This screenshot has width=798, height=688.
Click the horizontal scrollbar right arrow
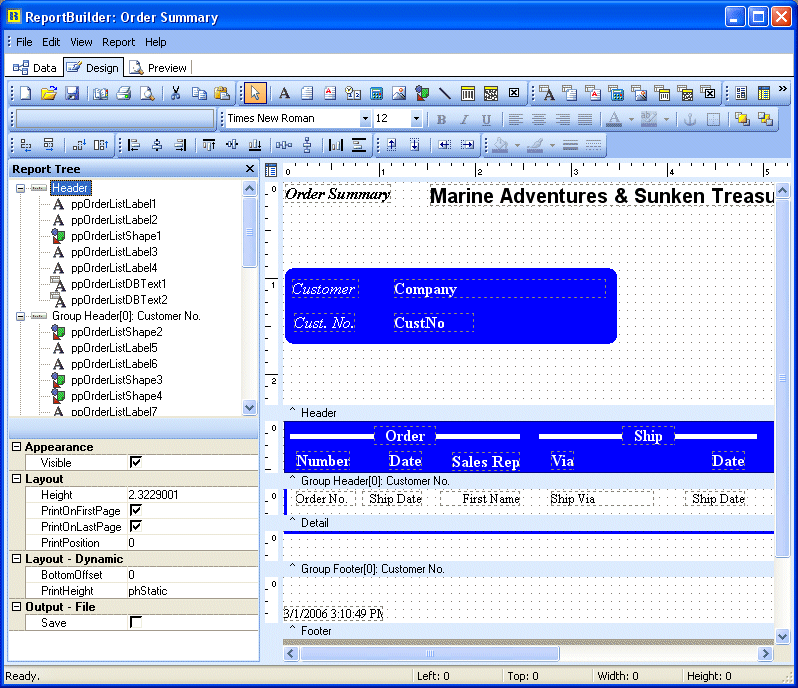coord(764,653)
